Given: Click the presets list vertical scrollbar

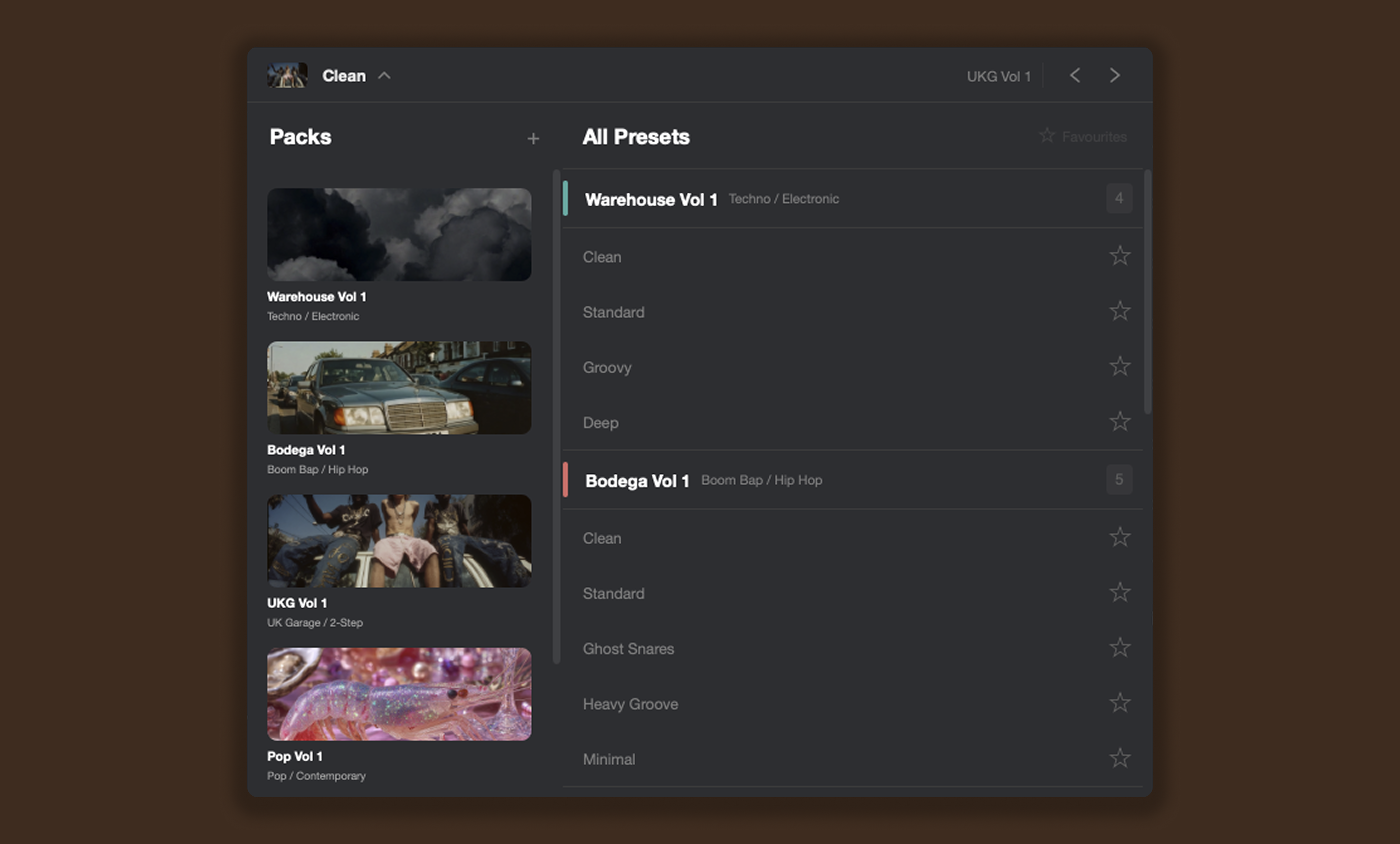Looking at the screenshot, I should (x=1147, y=292).
